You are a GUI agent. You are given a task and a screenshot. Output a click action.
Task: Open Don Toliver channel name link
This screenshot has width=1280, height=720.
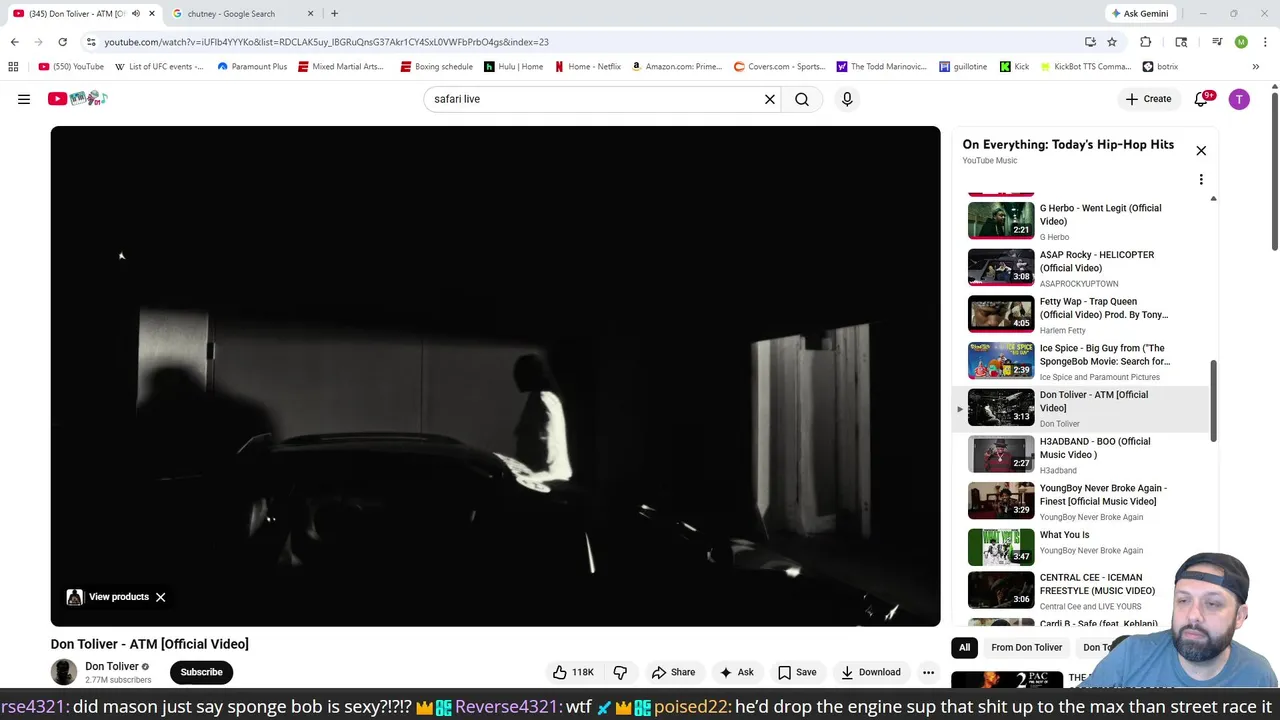pos(112,666)
